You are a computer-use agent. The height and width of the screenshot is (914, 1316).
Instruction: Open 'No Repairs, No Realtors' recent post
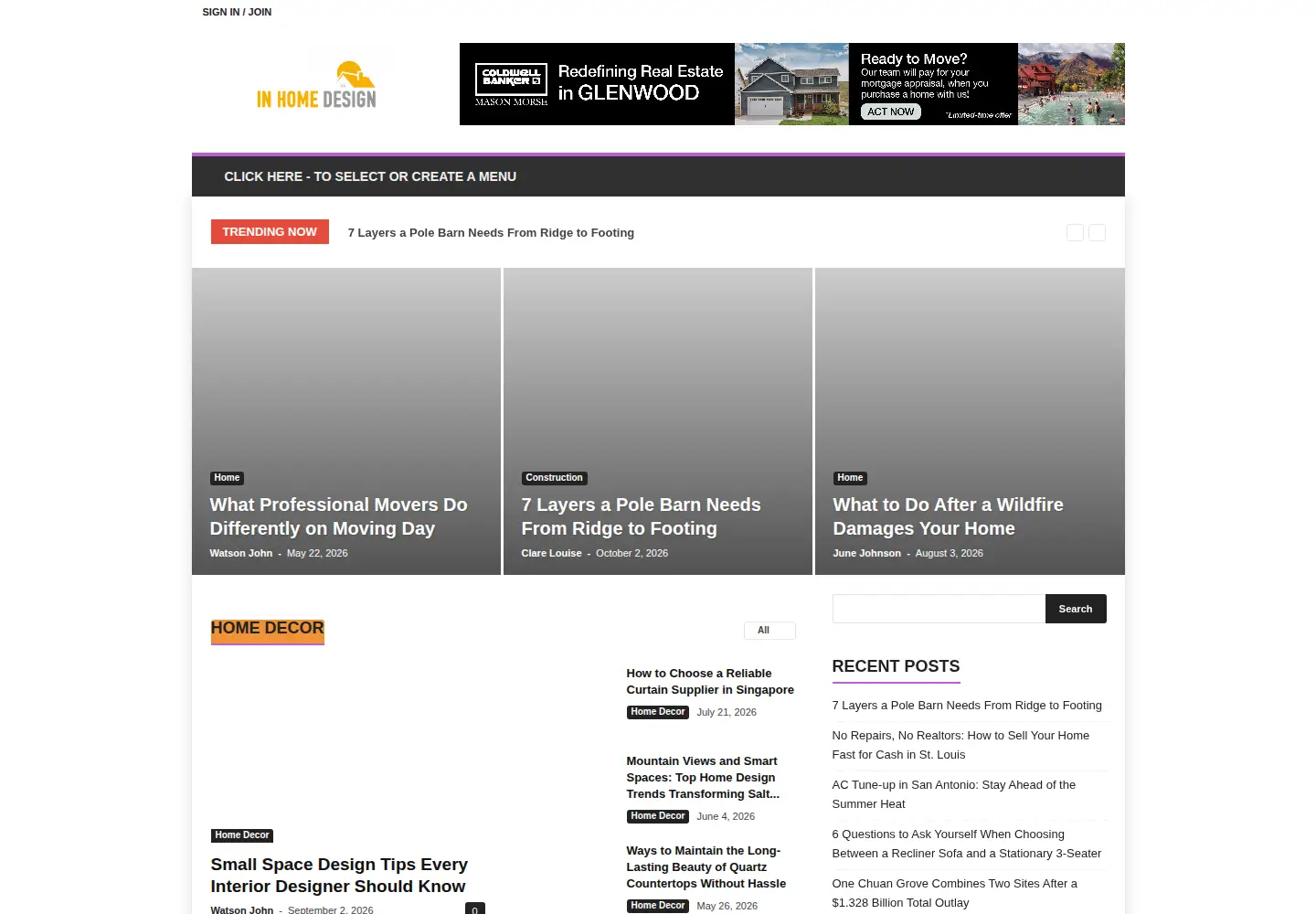[x=960, y=745]
